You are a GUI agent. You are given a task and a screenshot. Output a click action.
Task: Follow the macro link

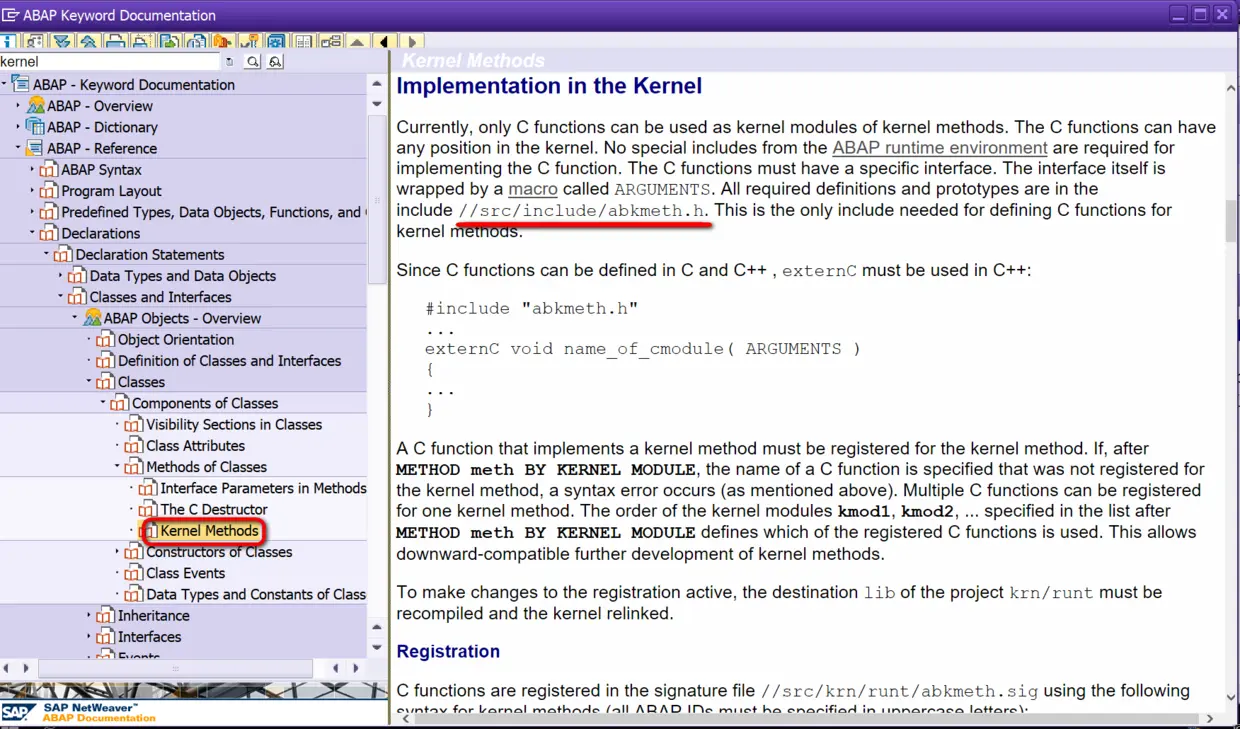tap(533, 189)
